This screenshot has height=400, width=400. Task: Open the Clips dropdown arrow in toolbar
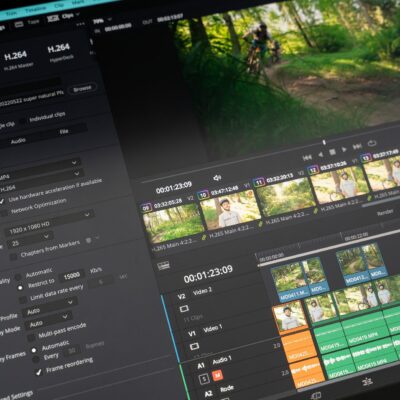pos(77,14)
